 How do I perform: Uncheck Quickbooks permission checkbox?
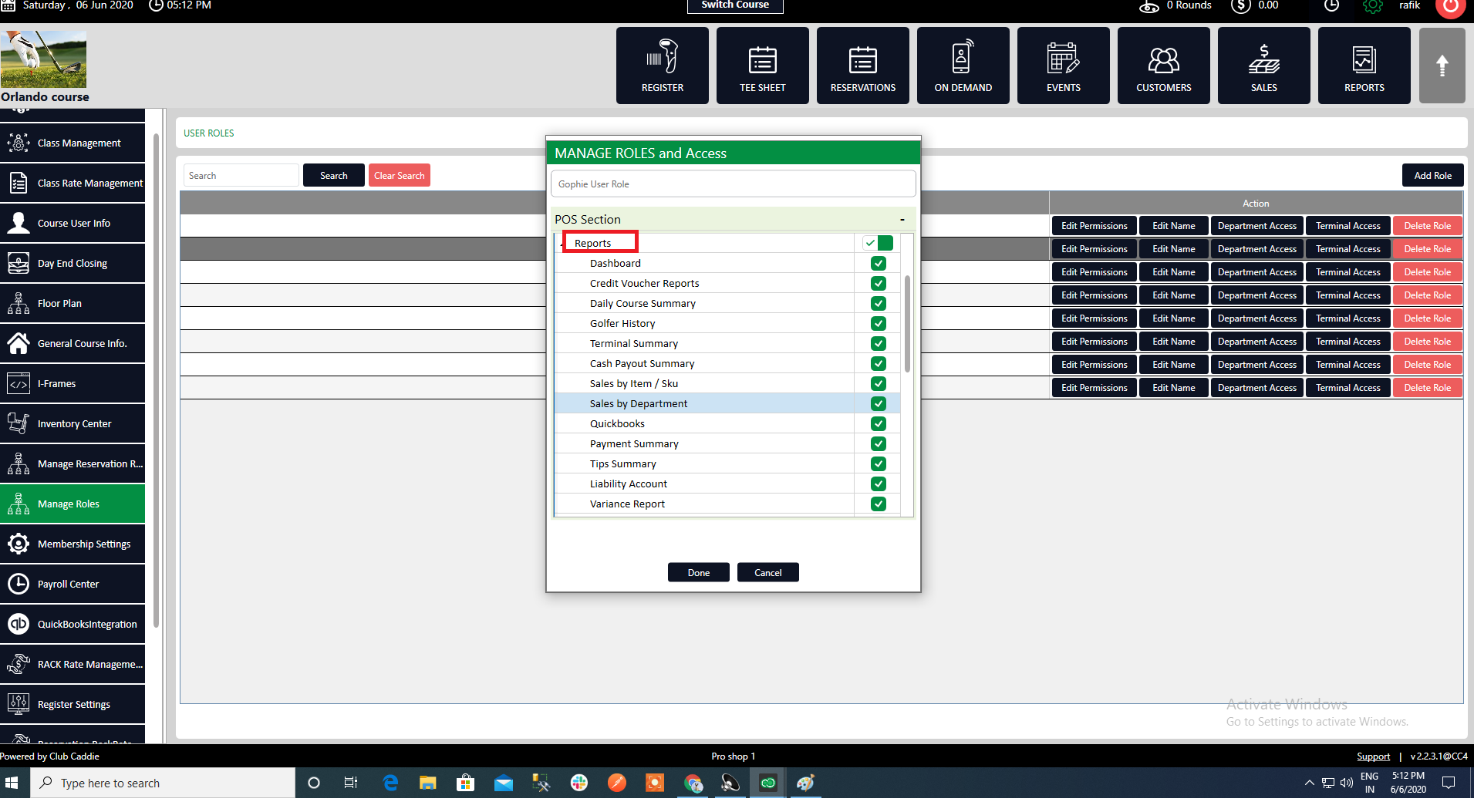[x=878, y=423]
